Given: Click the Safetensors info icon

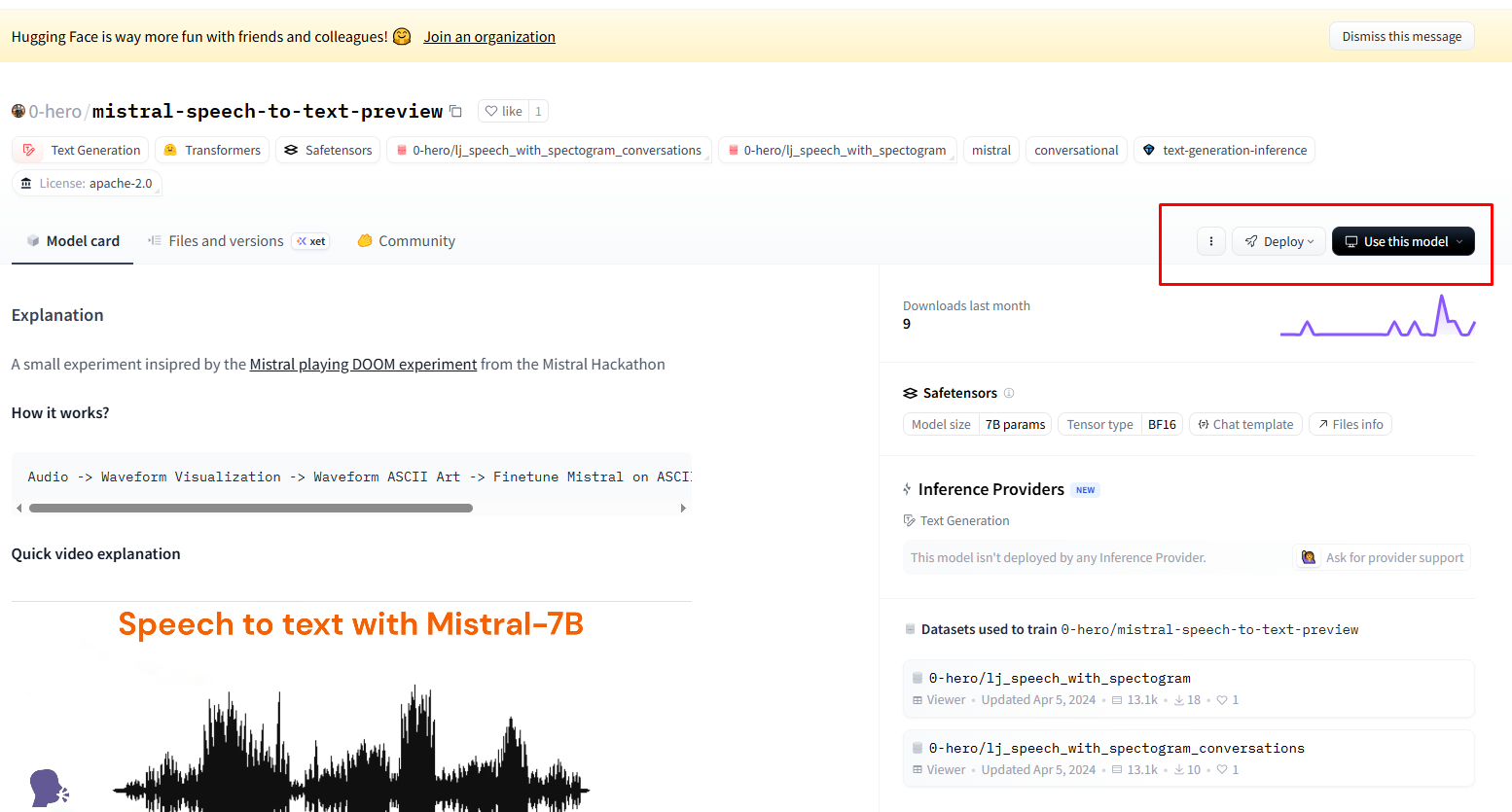Looking at the screenshot, I should (1009, 393).
